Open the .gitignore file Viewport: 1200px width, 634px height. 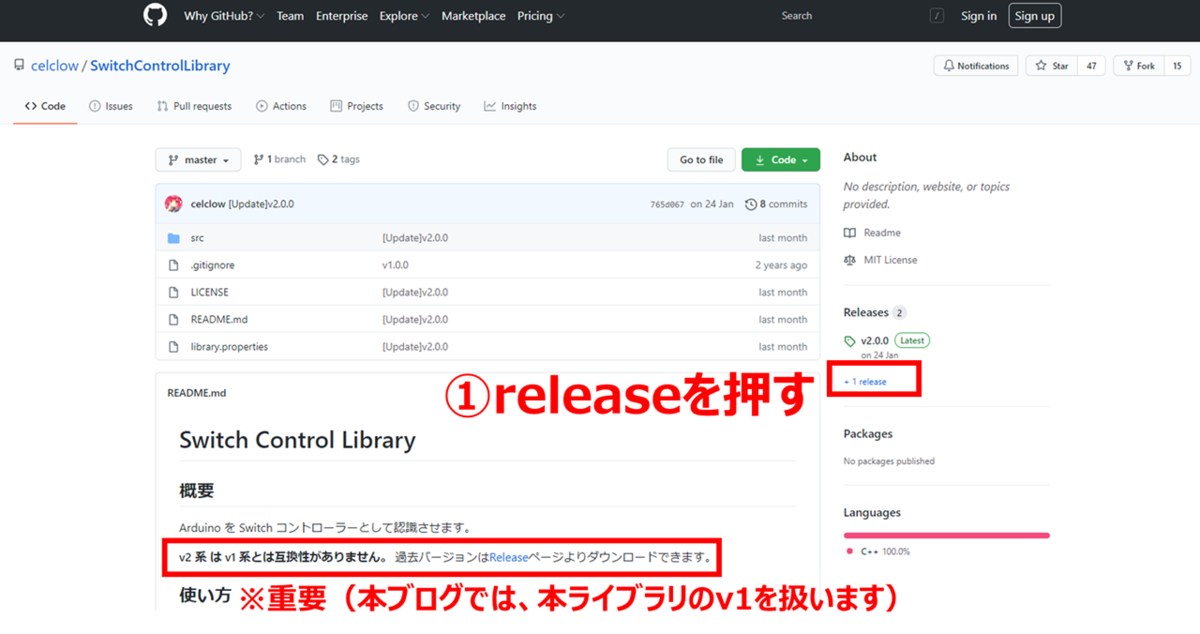(212, 265)
